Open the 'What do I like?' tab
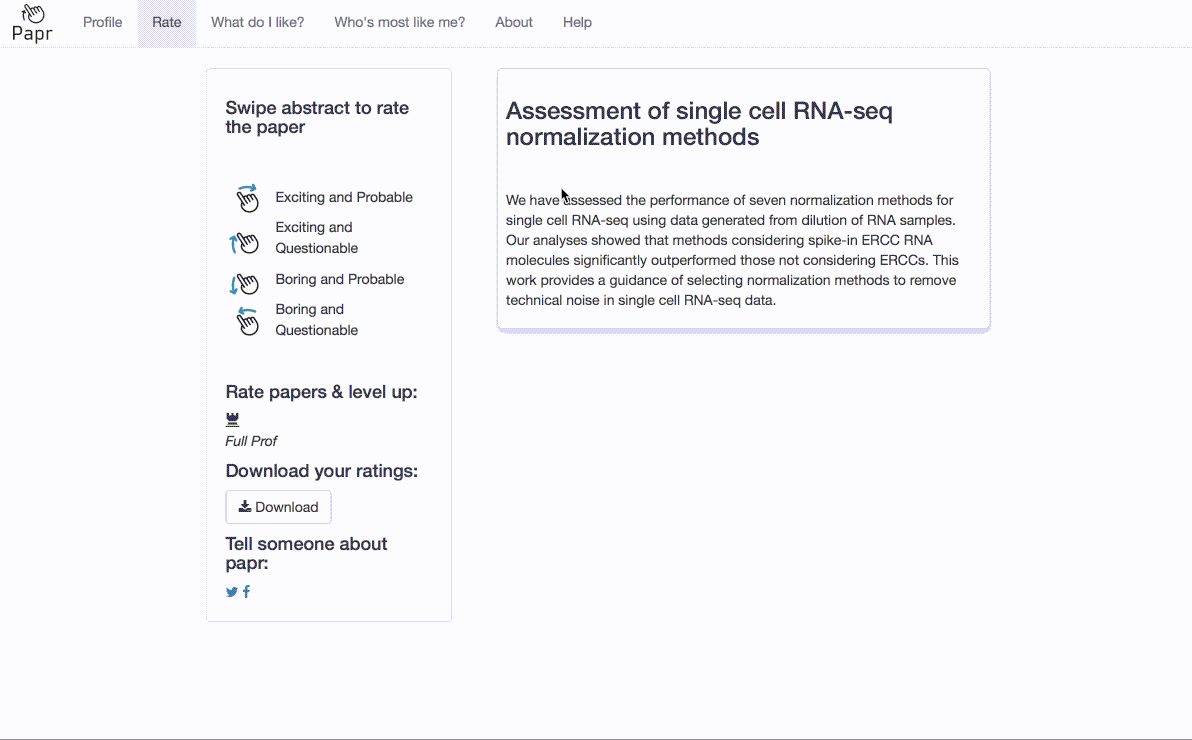 (x=258, y=23)
